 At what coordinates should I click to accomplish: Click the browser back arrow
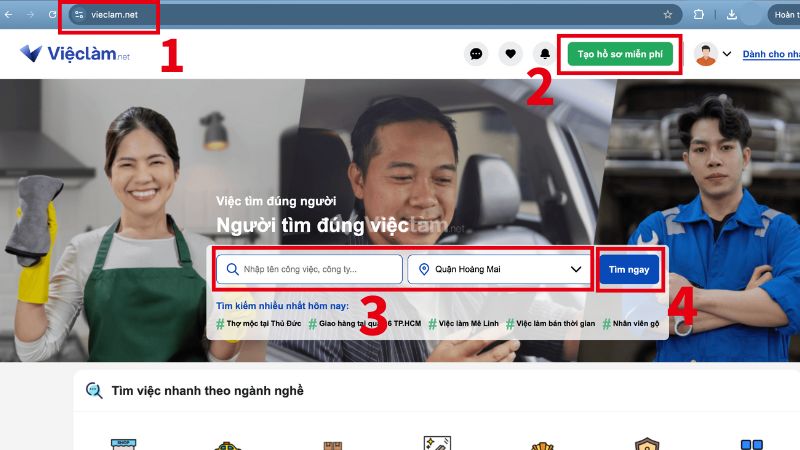9,14
